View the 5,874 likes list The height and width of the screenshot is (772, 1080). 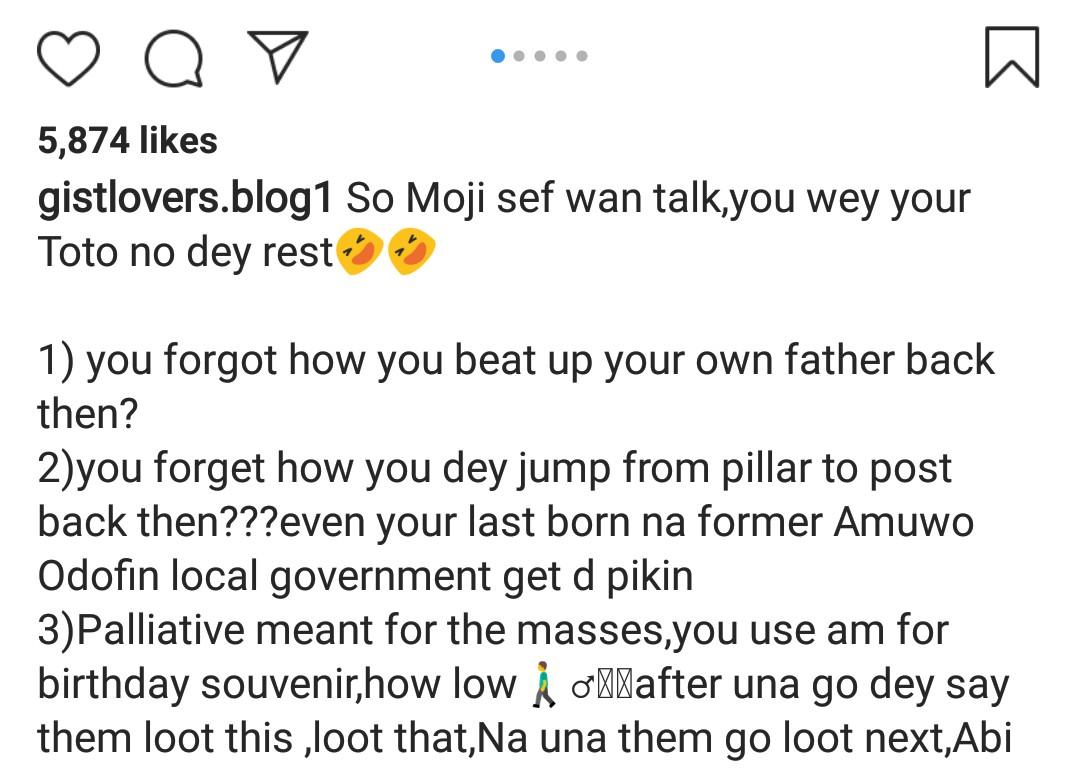(x=127, y=141)
